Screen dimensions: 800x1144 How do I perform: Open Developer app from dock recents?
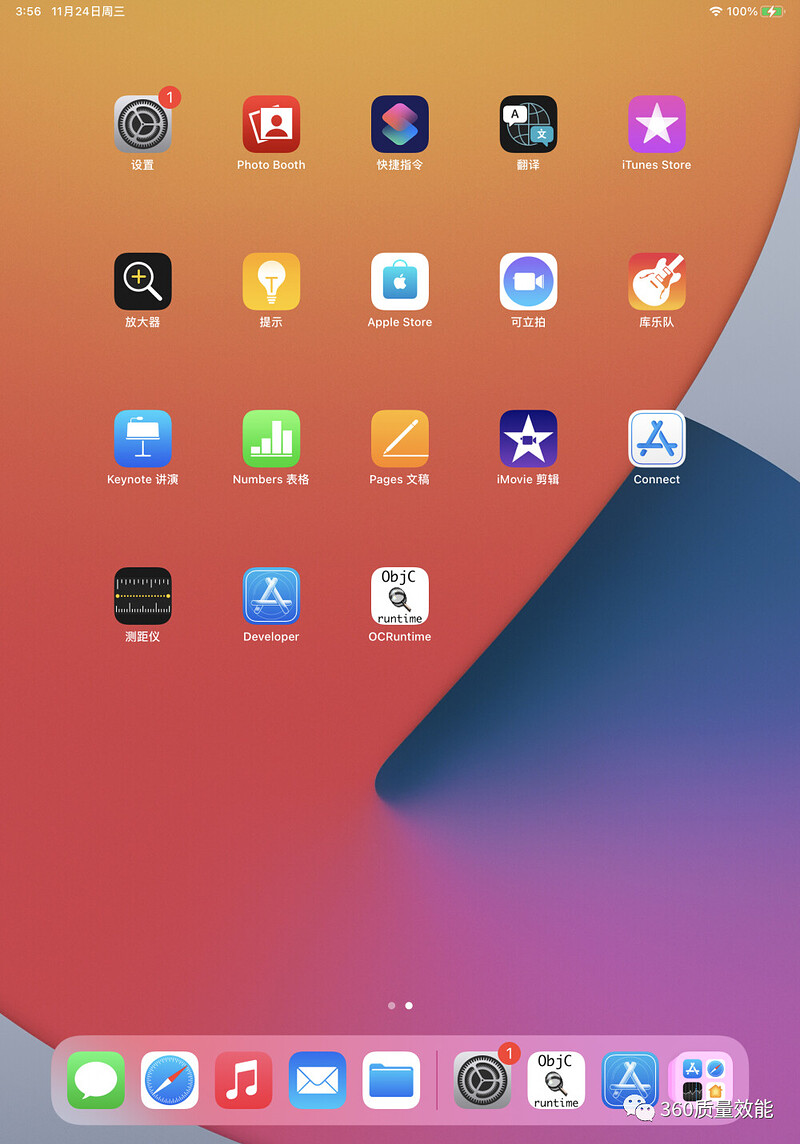[x=630, y=1080]
